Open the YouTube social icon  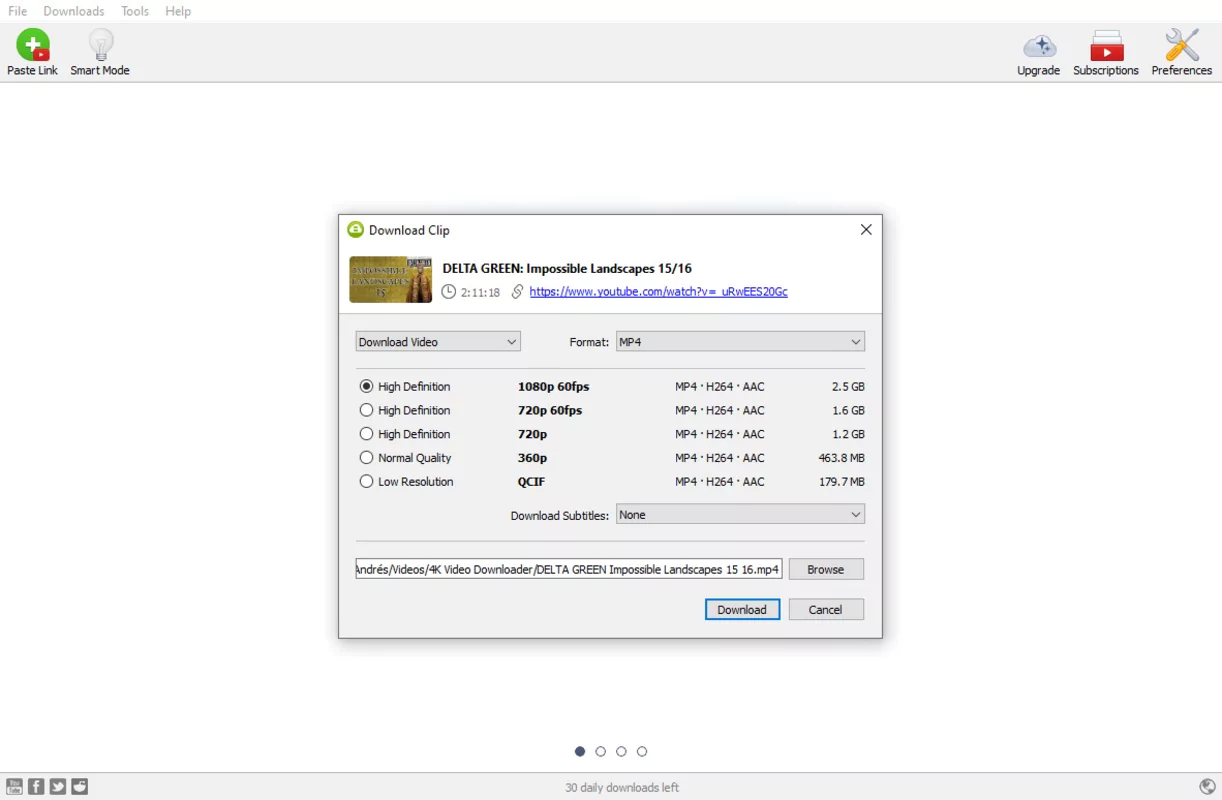pyautogui.click(x=14, y=786)
